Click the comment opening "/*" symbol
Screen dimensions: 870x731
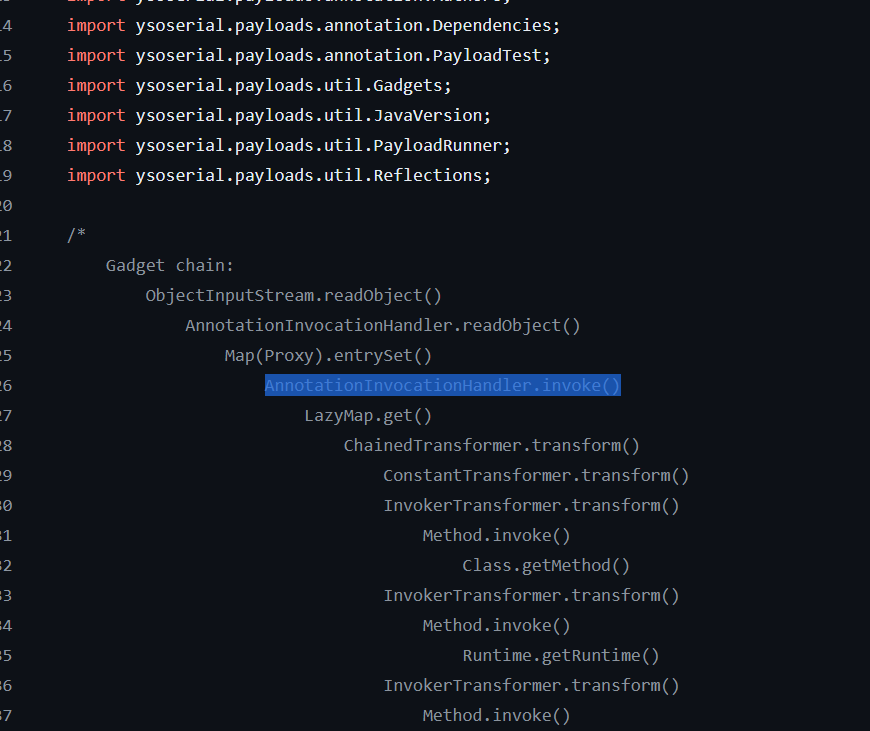click(x=76, y=236)
